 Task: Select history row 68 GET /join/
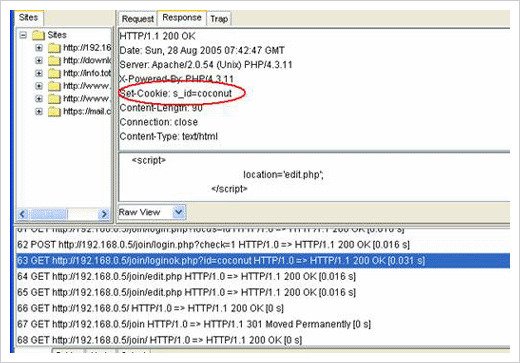263,340
